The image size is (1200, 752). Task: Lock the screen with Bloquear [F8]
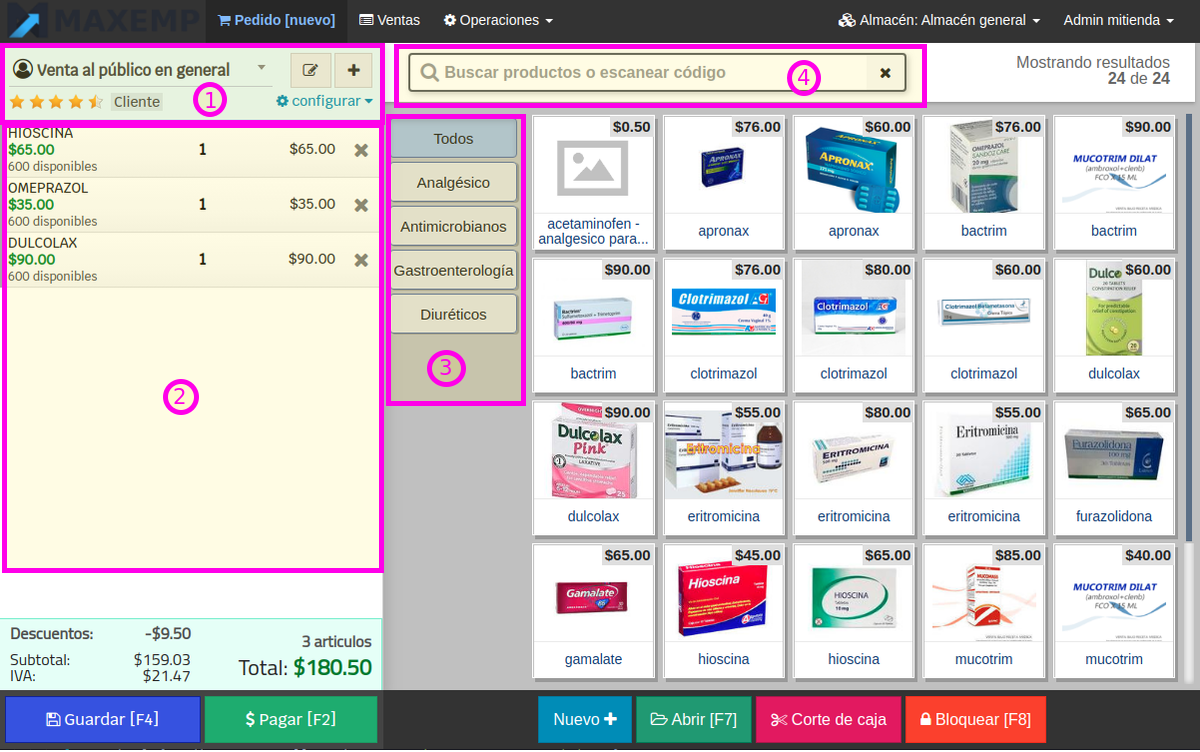pos(975,719)
